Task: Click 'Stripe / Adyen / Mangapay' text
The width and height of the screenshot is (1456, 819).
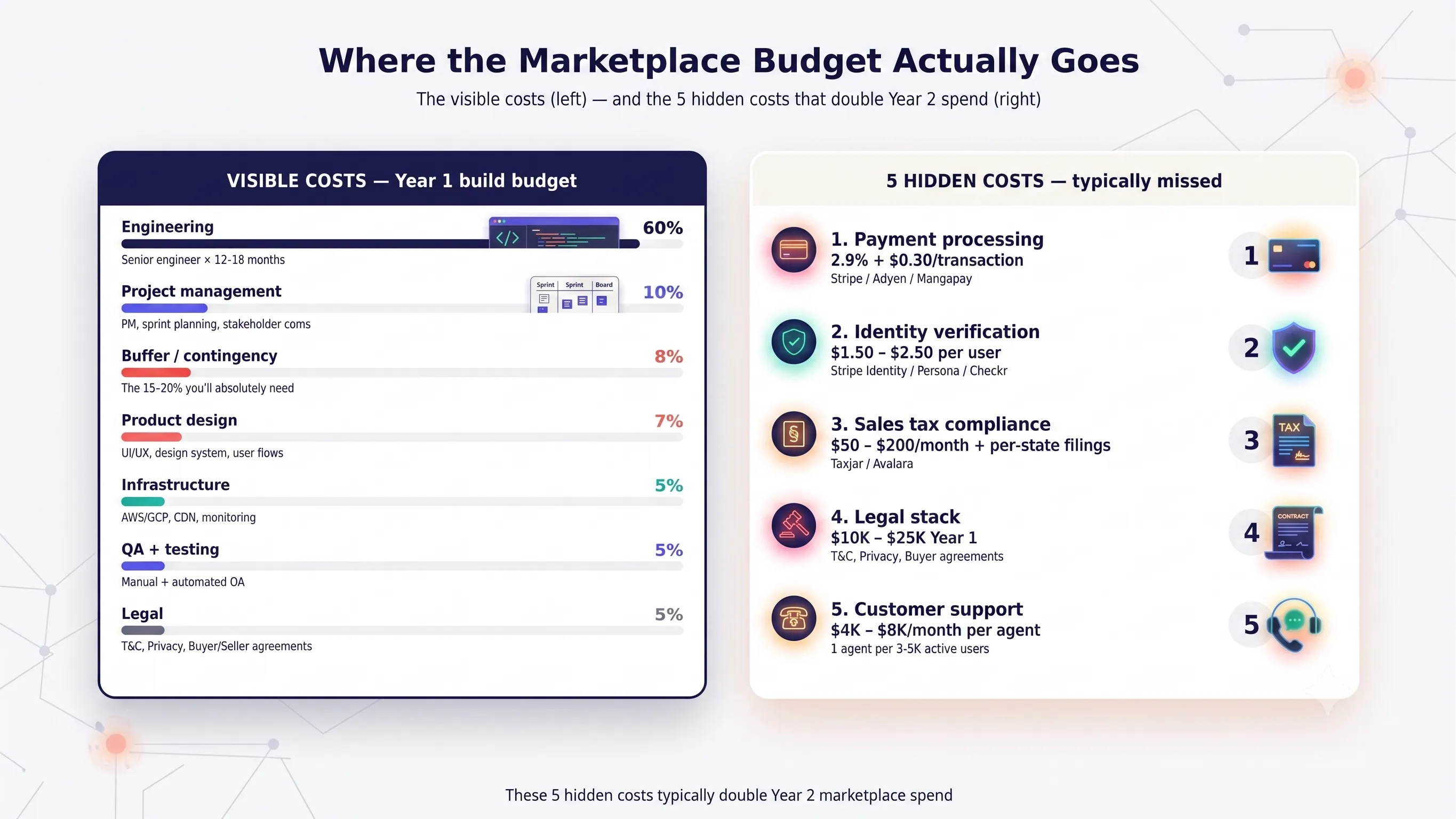Action: click(901, 279)
